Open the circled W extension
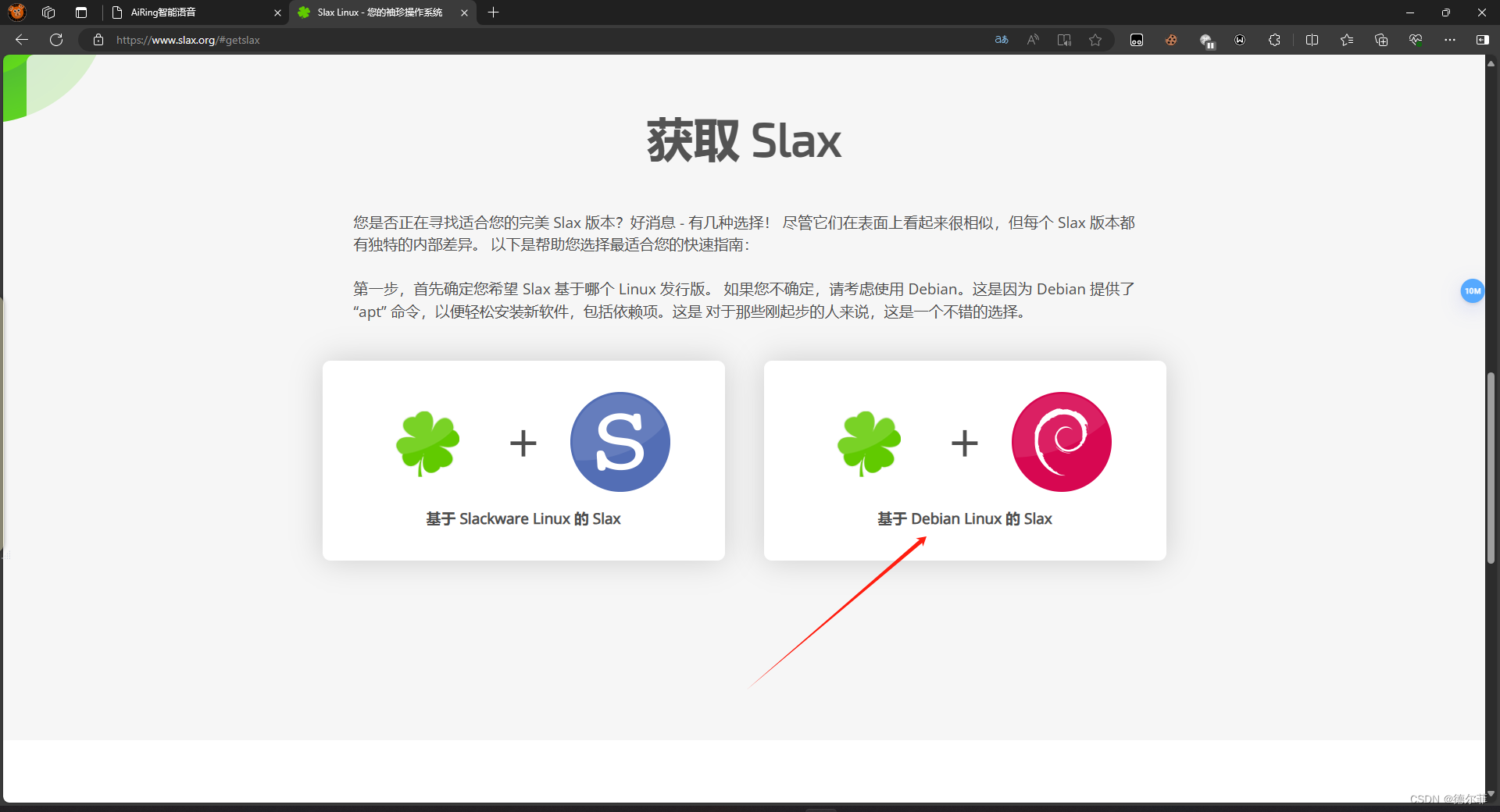Image resolution: width=1500 pixels, height=812 pixels. tap(1240, 40)
